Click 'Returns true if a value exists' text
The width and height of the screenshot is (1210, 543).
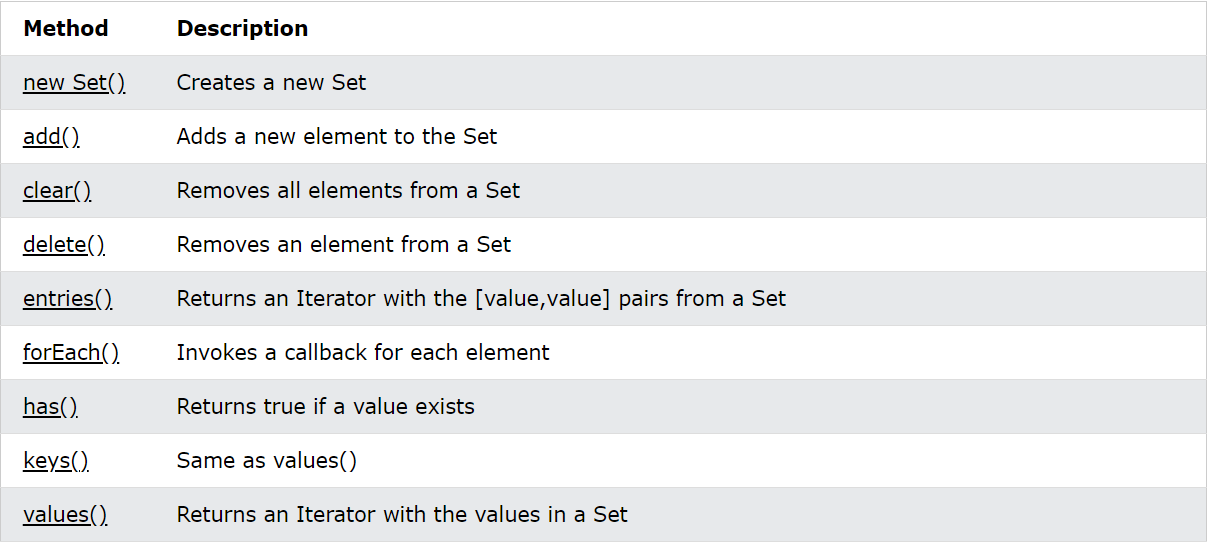[325, 407]
